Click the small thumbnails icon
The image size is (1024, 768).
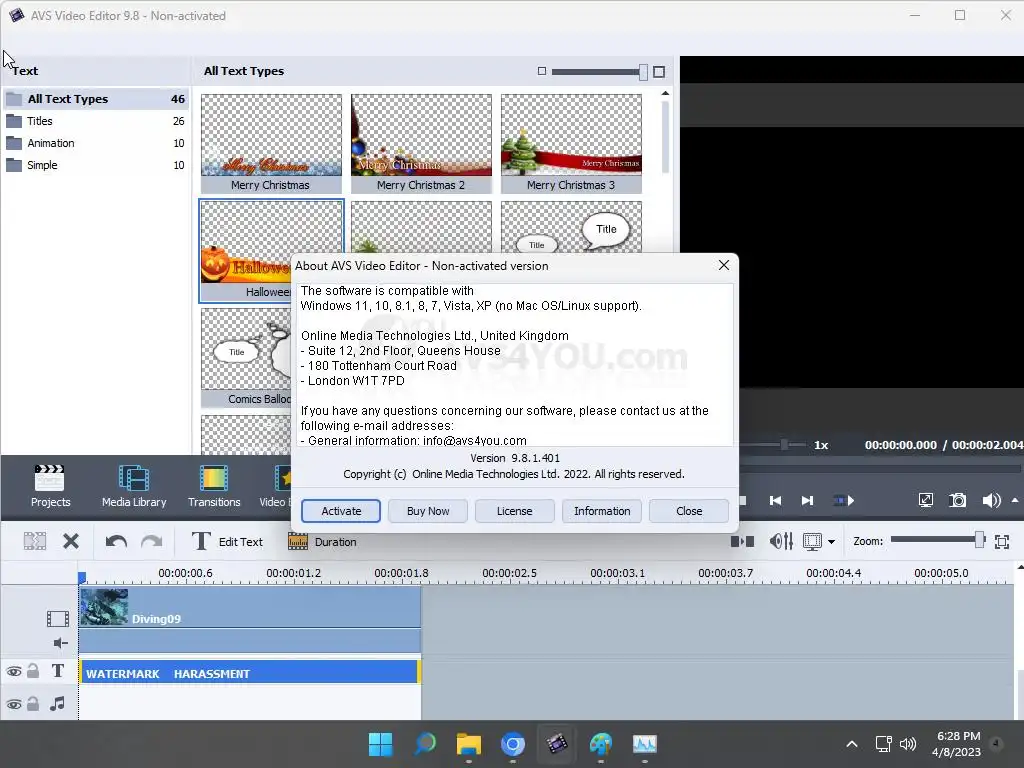click(x=541, y=71)
